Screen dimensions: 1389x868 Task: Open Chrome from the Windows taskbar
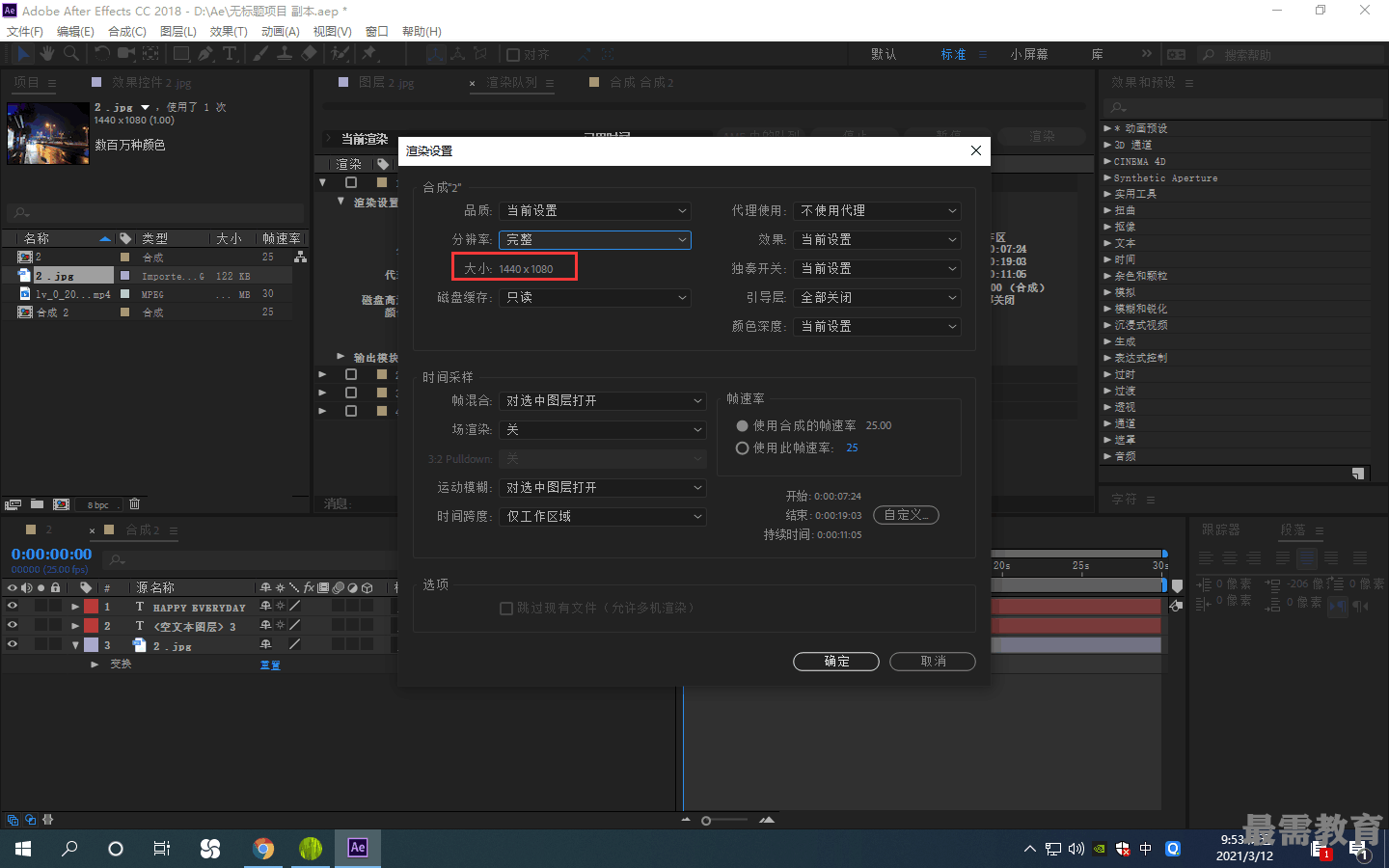[x=263, y=848]
